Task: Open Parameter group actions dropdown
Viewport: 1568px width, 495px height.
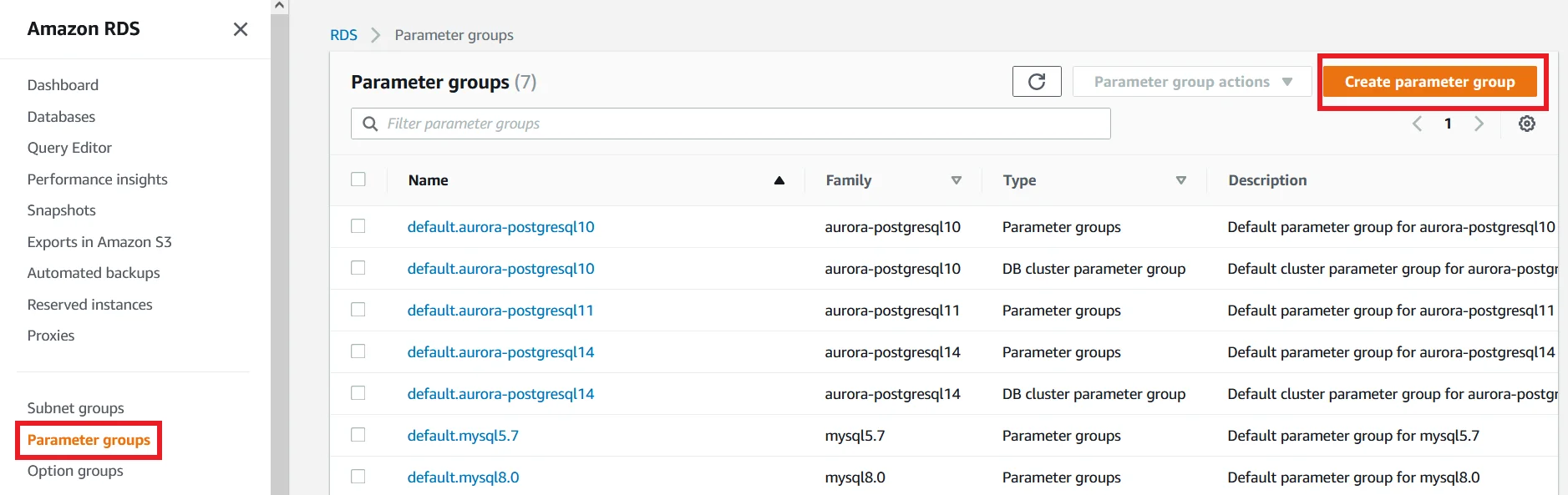Action: [x=1192, y=82]
